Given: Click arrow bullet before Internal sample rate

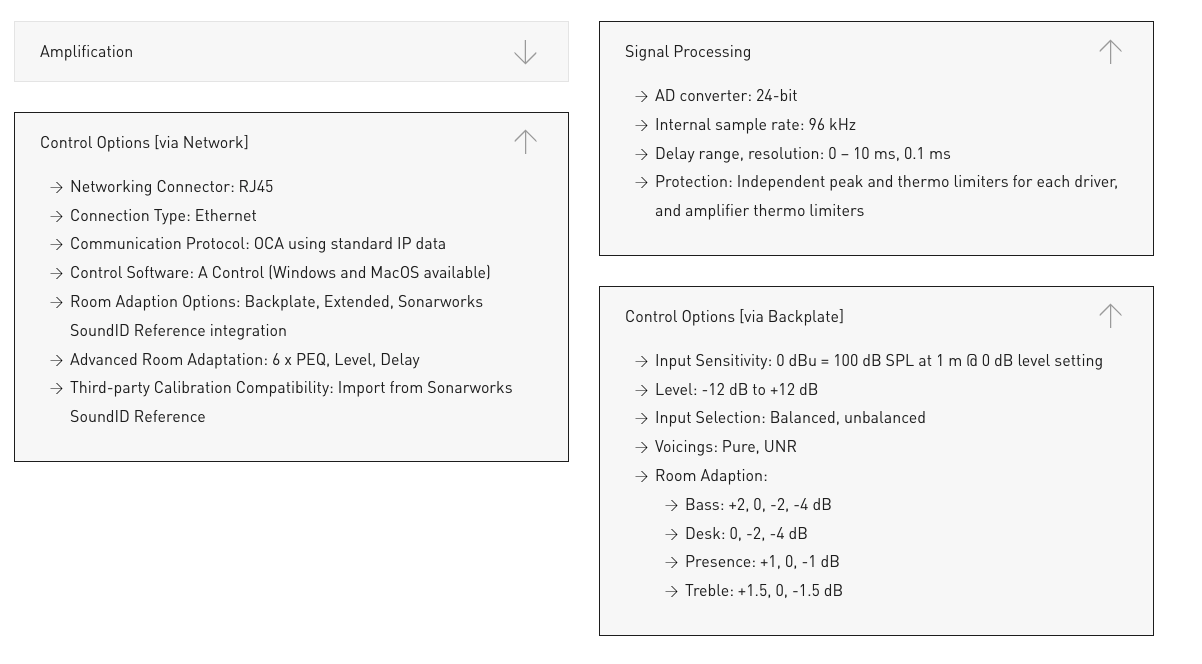Looking at the screenshot, I should click(x=642, y=126).
